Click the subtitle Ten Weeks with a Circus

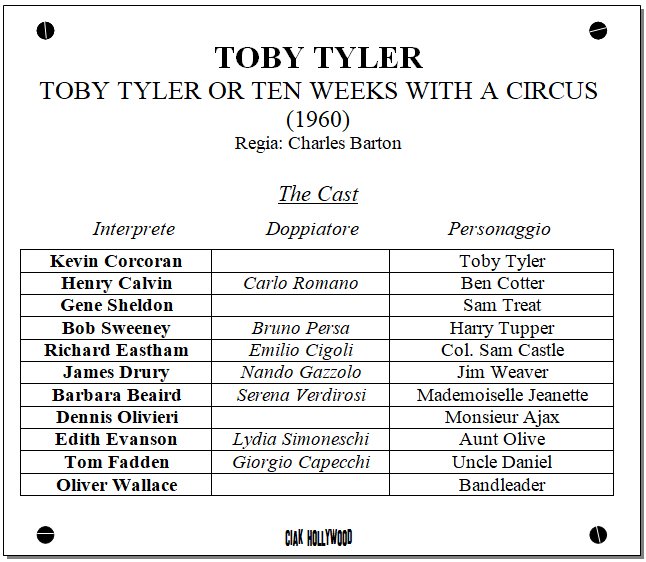click(318, 91)
